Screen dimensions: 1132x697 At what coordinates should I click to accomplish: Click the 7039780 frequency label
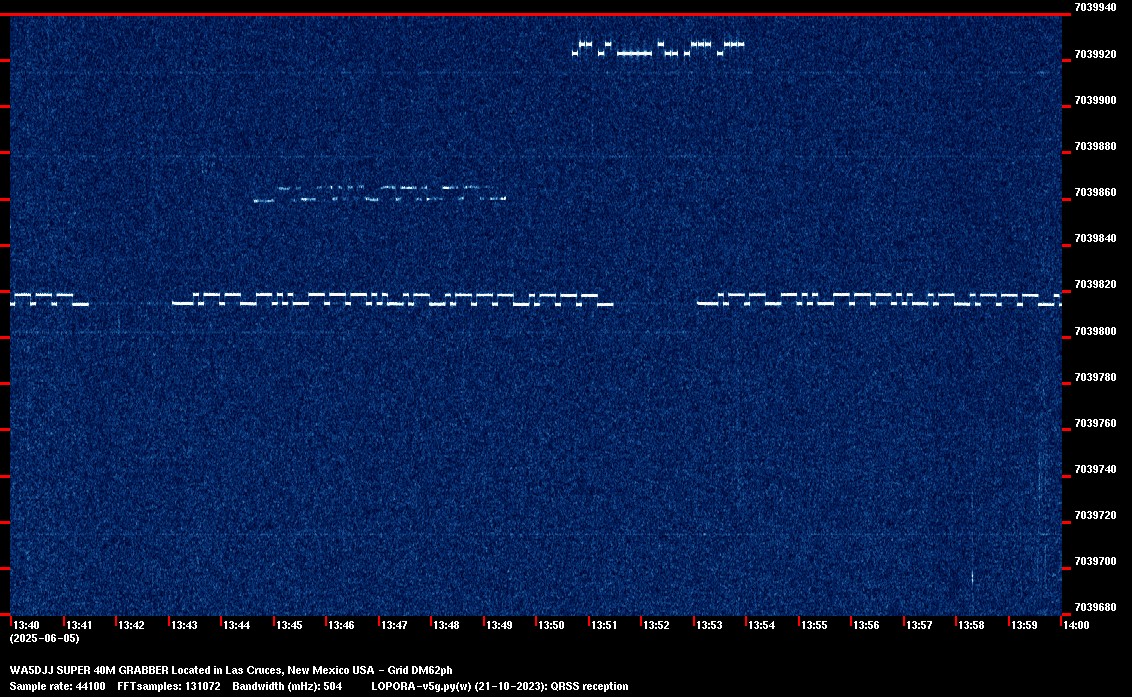pyautogui.click(x=1095, y=377)
